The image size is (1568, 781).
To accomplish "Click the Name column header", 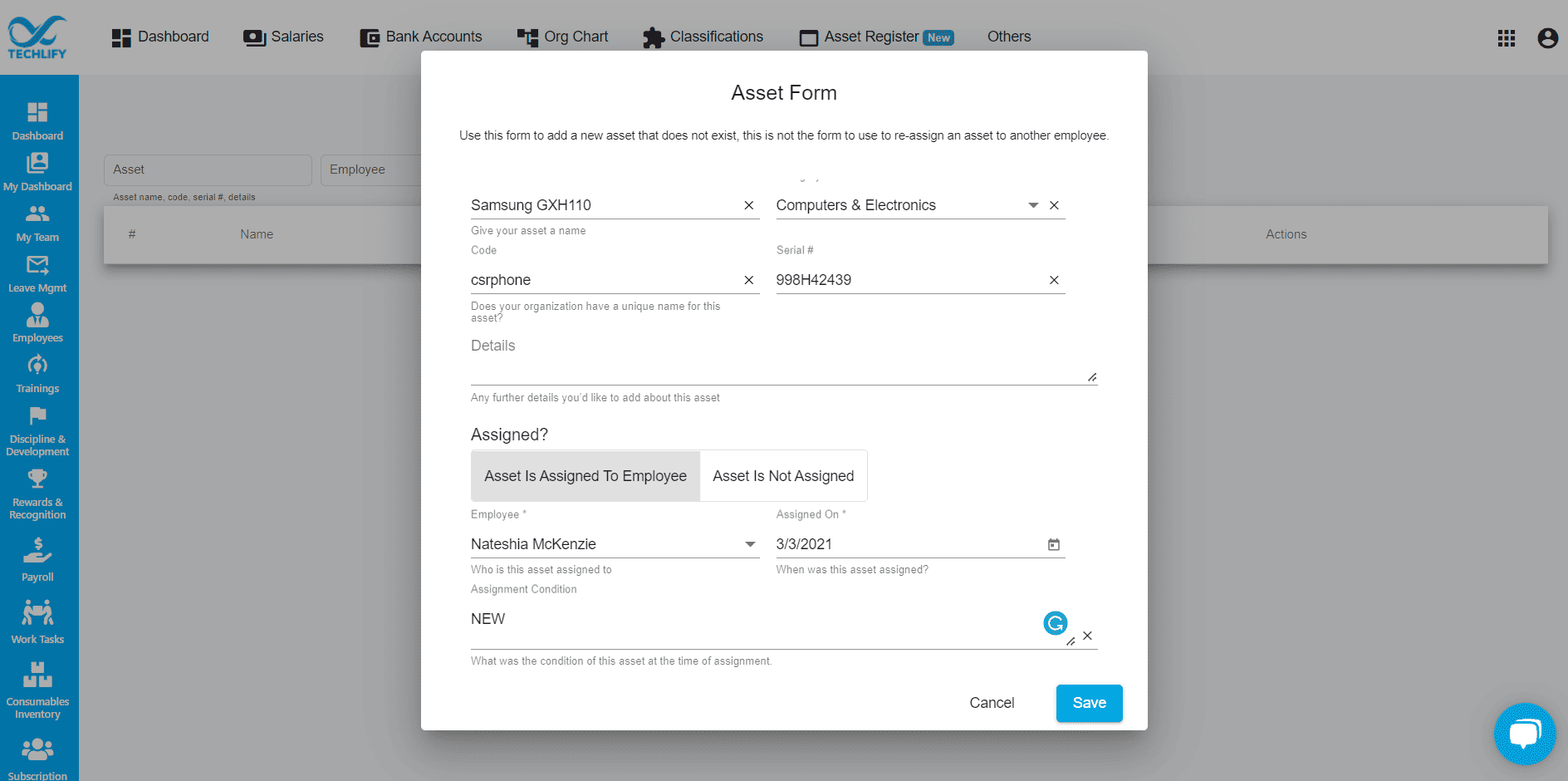I will click(x=257, y=234).
